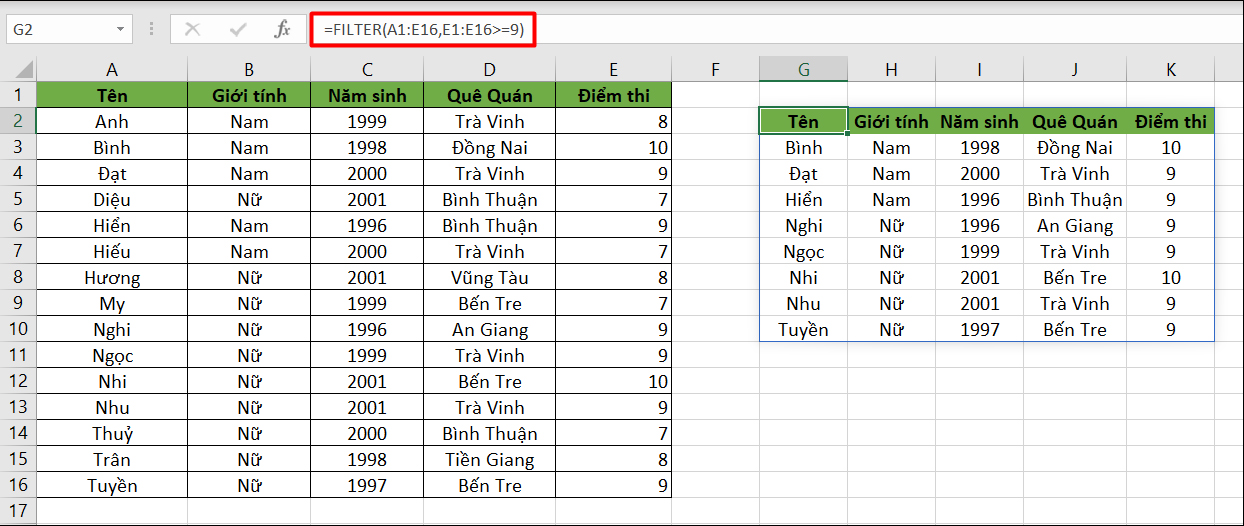Select column K header

[x=1170, y=69]
